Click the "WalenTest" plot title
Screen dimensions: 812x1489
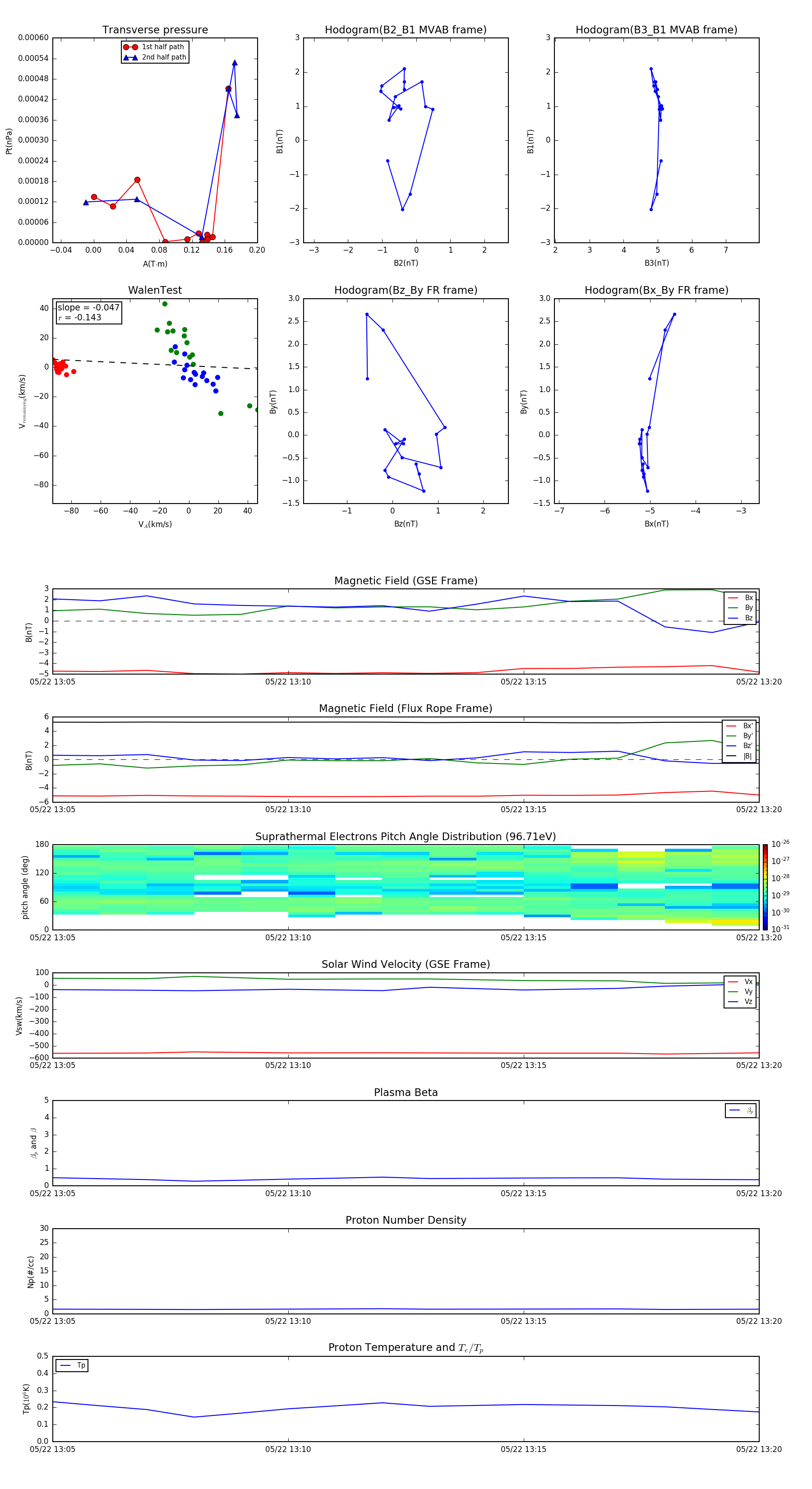[x=155, y=290]
